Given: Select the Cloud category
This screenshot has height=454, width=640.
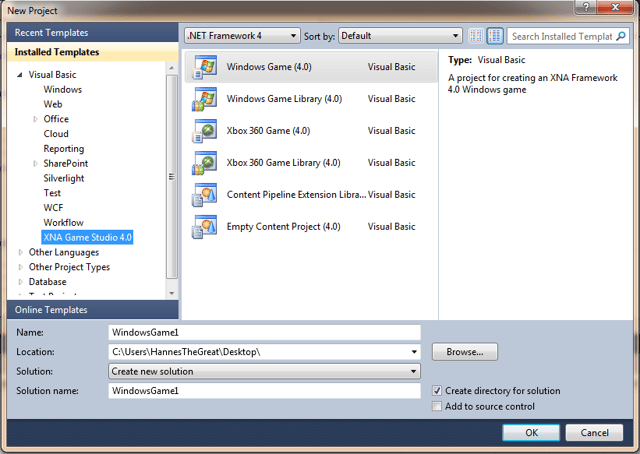Looking at the screenshot, I should [x=56, y=134].
